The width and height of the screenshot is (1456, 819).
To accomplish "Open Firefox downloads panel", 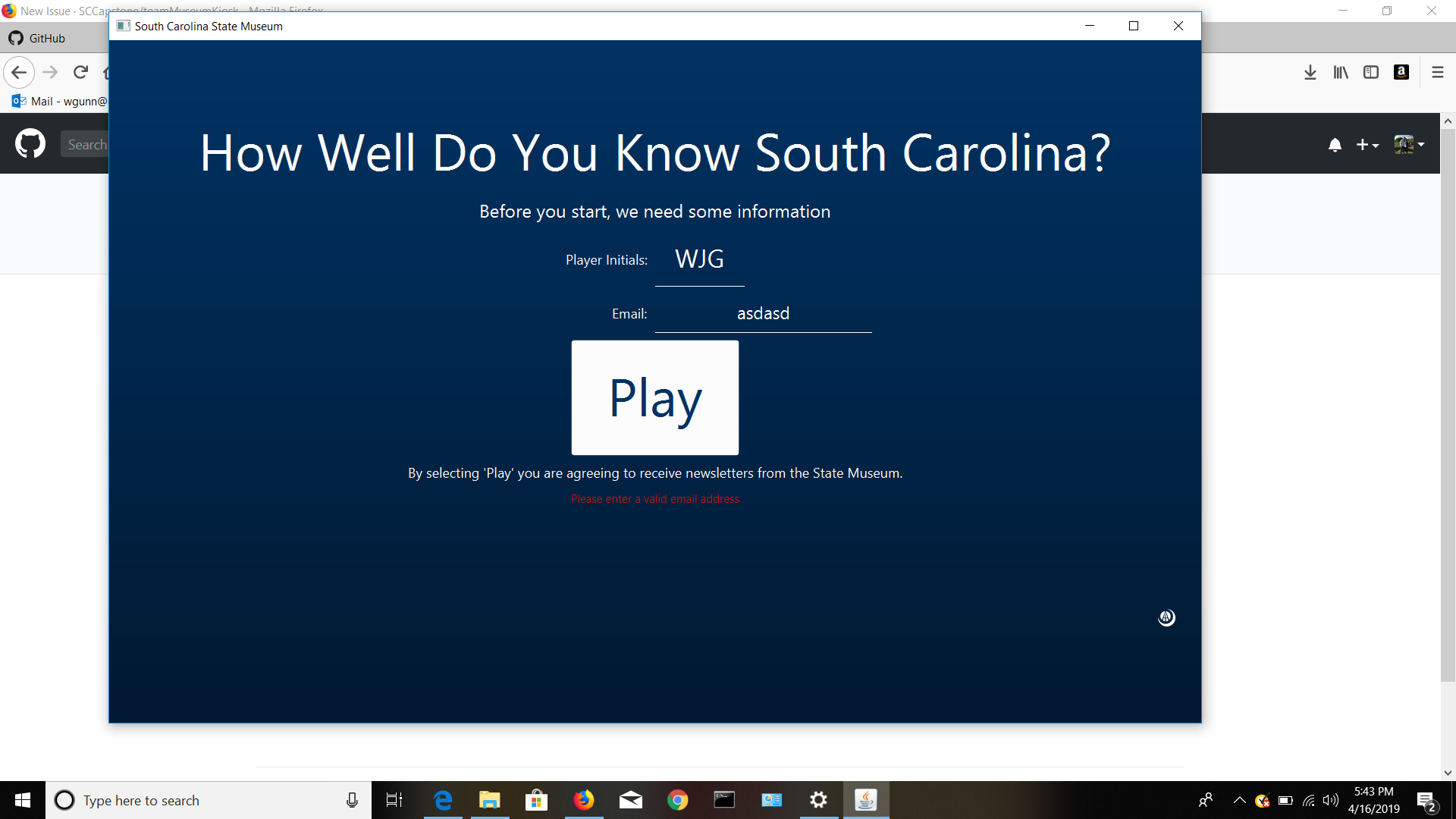I will tap(1310, 71).
